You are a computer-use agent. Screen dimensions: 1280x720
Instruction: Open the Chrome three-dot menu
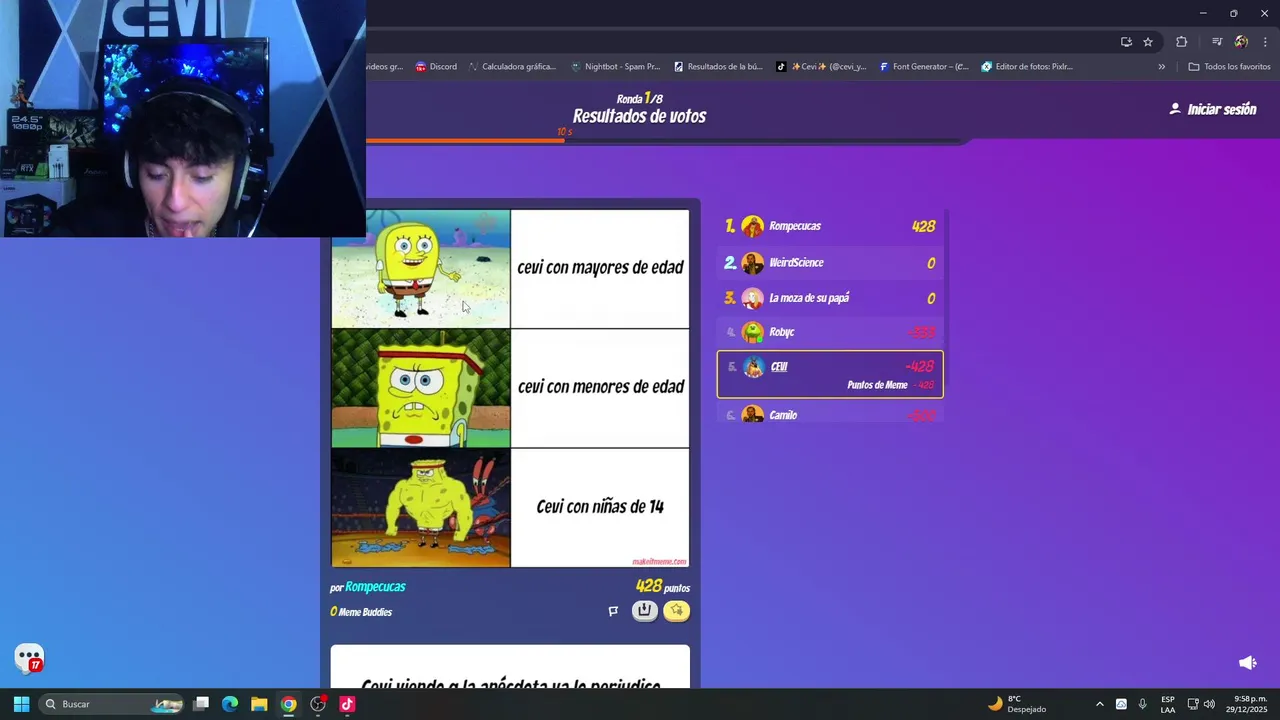1265,42
